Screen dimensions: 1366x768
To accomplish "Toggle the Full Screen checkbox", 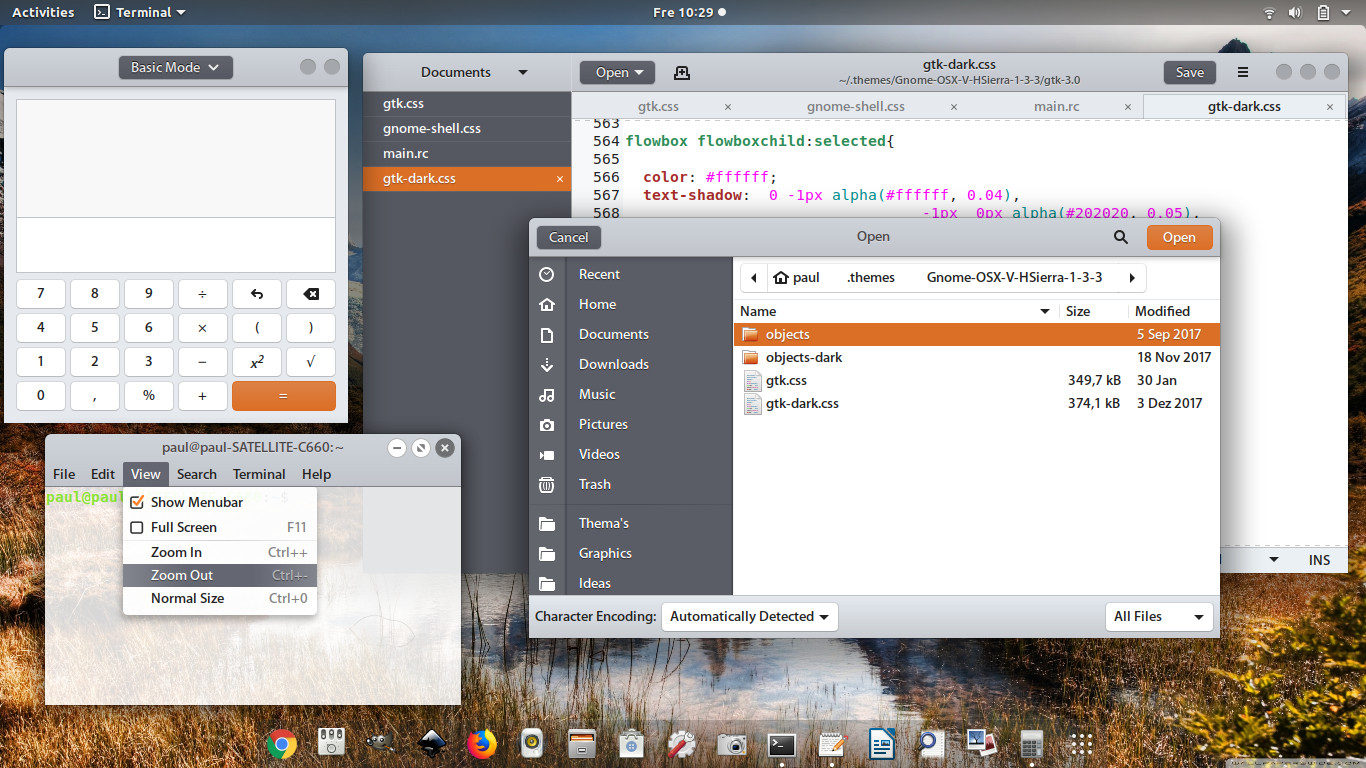I will pyautogui.click(x=138, y=527).
